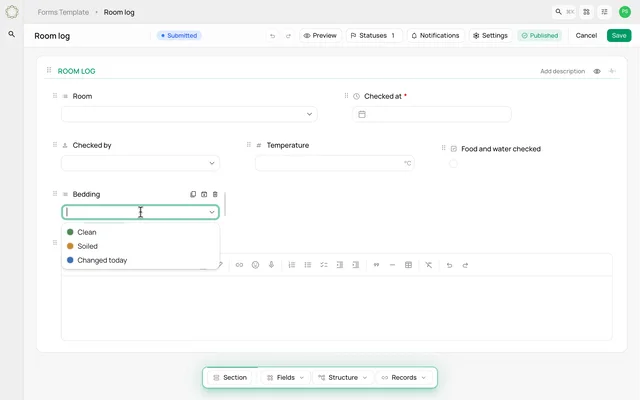The width and height of the screenshot is (640, 400).
Task: Click the Room log form title
Action: [52, 36]
